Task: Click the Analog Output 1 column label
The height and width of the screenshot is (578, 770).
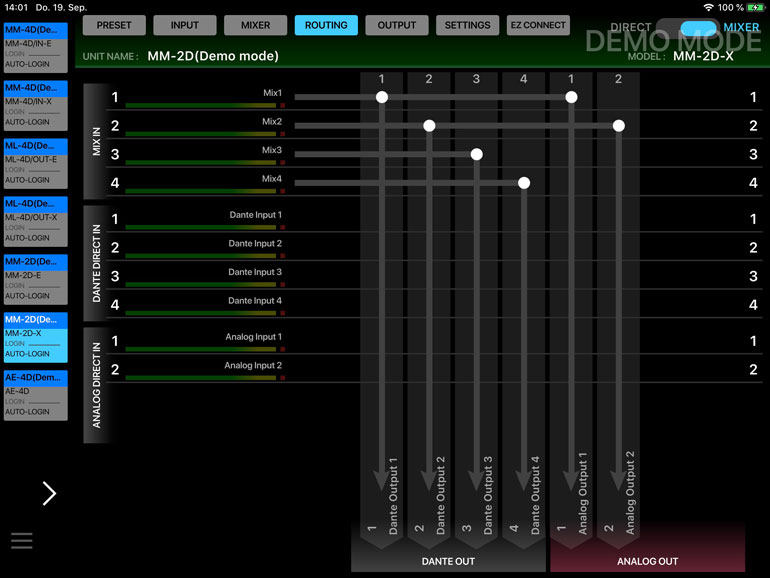Action: click(x=582, y=494)
